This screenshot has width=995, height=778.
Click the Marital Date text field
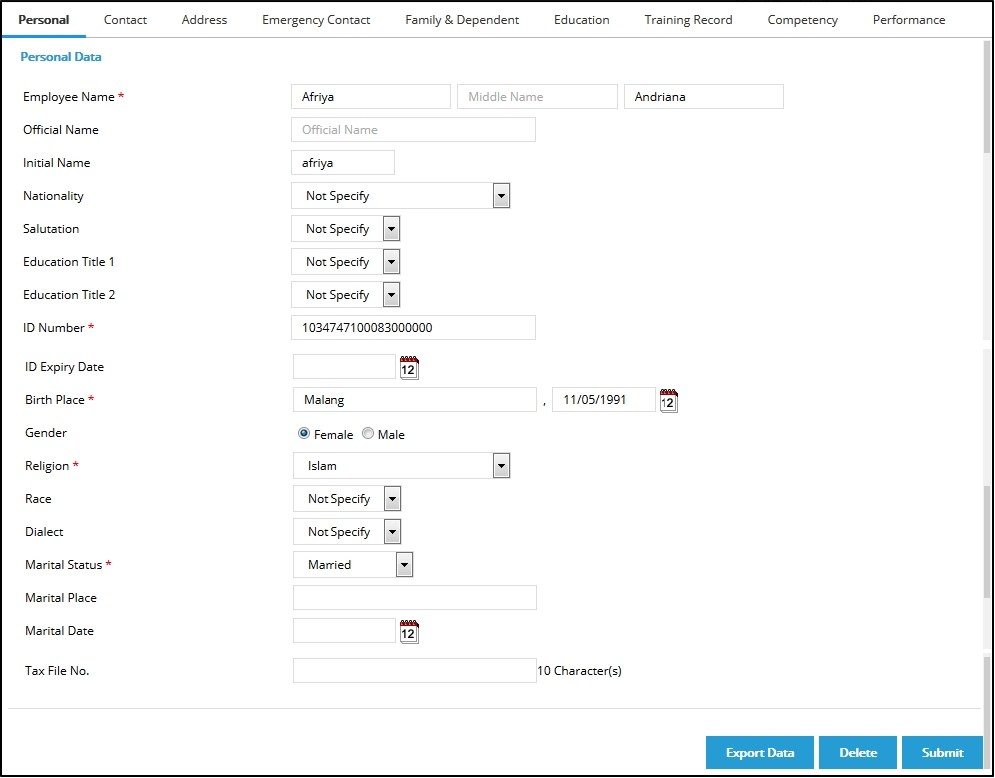(x=345, y=631)
